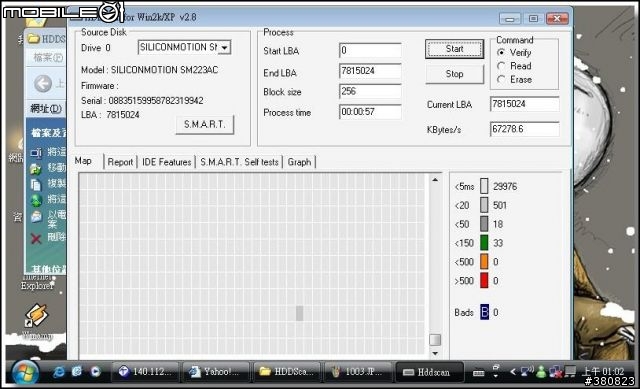This screenshot has height=389, width=640.
Task: Open the IDE Features tab
Action: (167, 162)
